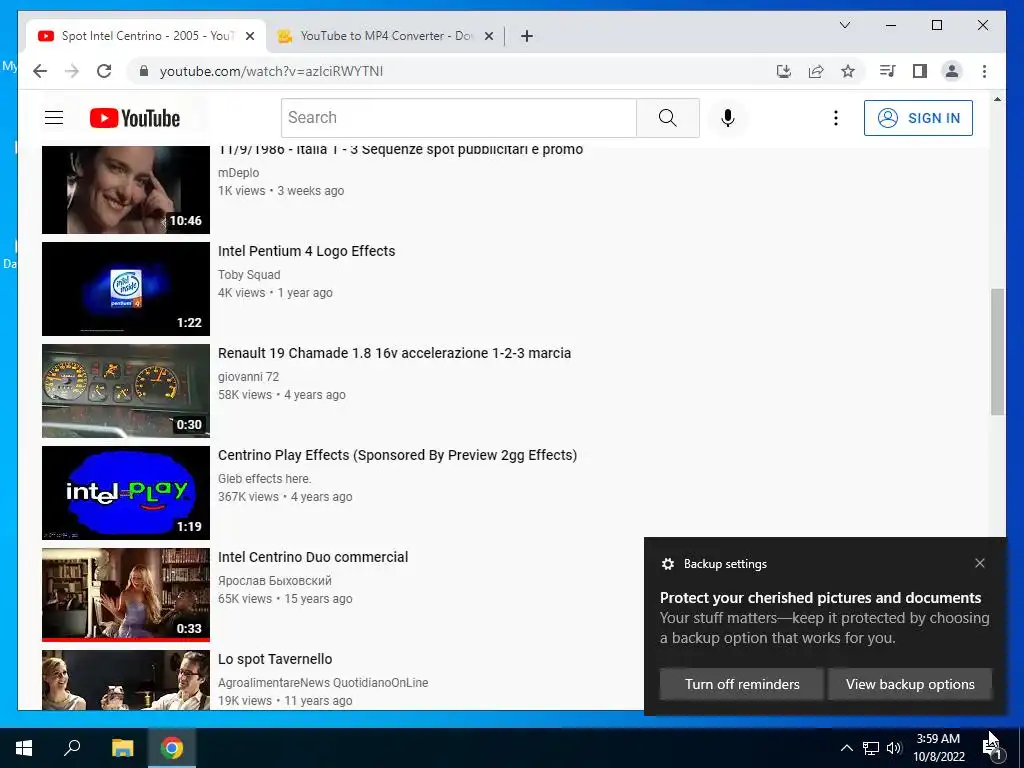Expand the tab search chevron
This screenshot has height=768, width=1024.
[844, 25]
